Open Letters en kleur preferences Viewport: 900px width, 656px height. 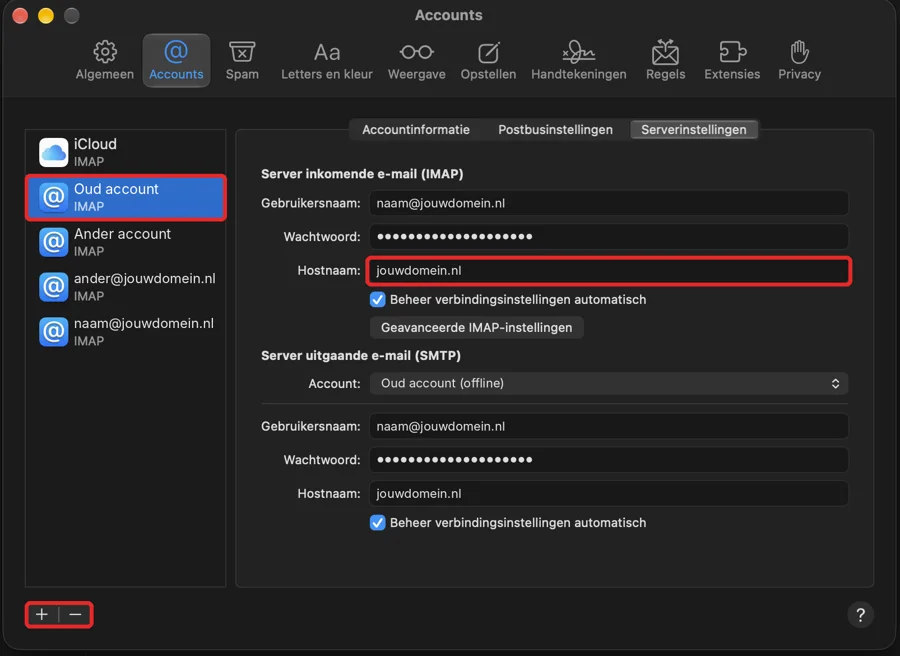click(327, 60)
